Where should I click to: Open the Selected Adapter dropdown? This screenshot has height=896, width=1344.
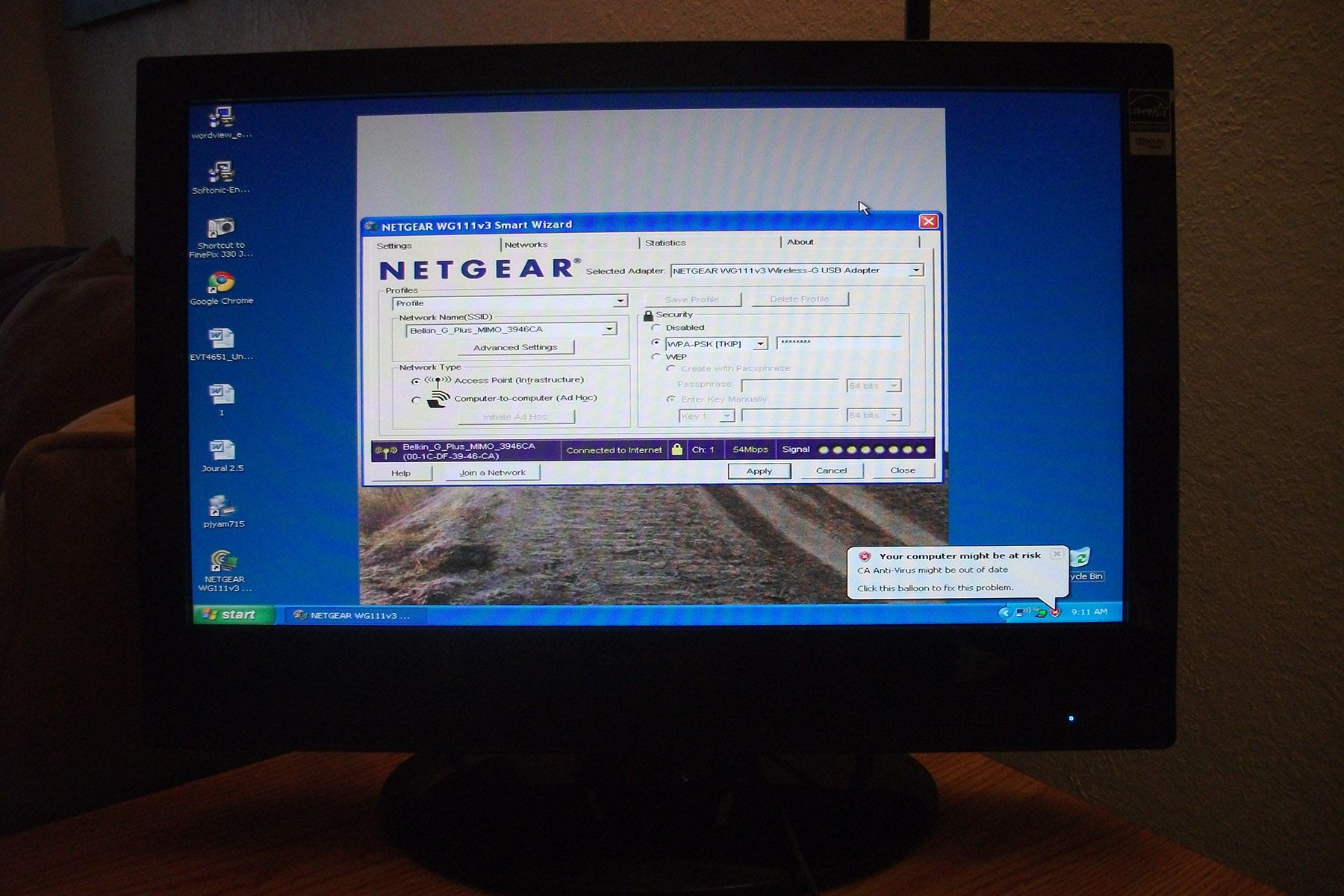point(915,270)
